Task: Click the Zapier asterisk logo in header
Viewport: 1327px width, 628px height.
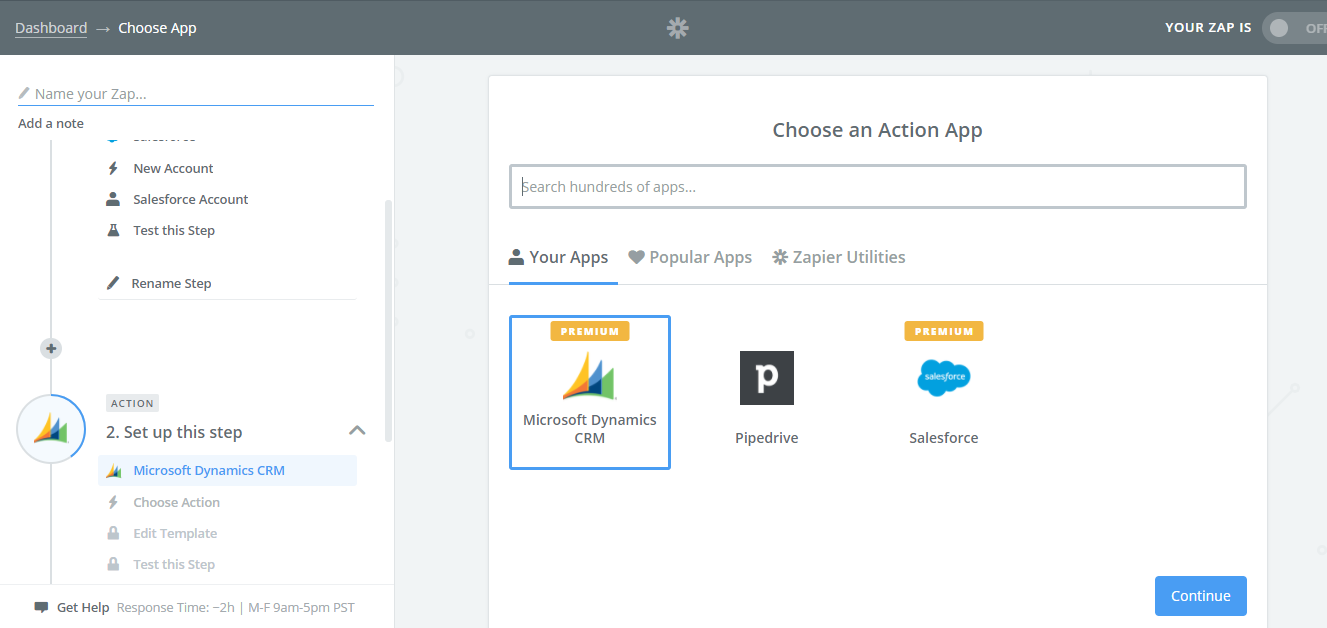Action: pyautogui.click(x=678, y=28)
